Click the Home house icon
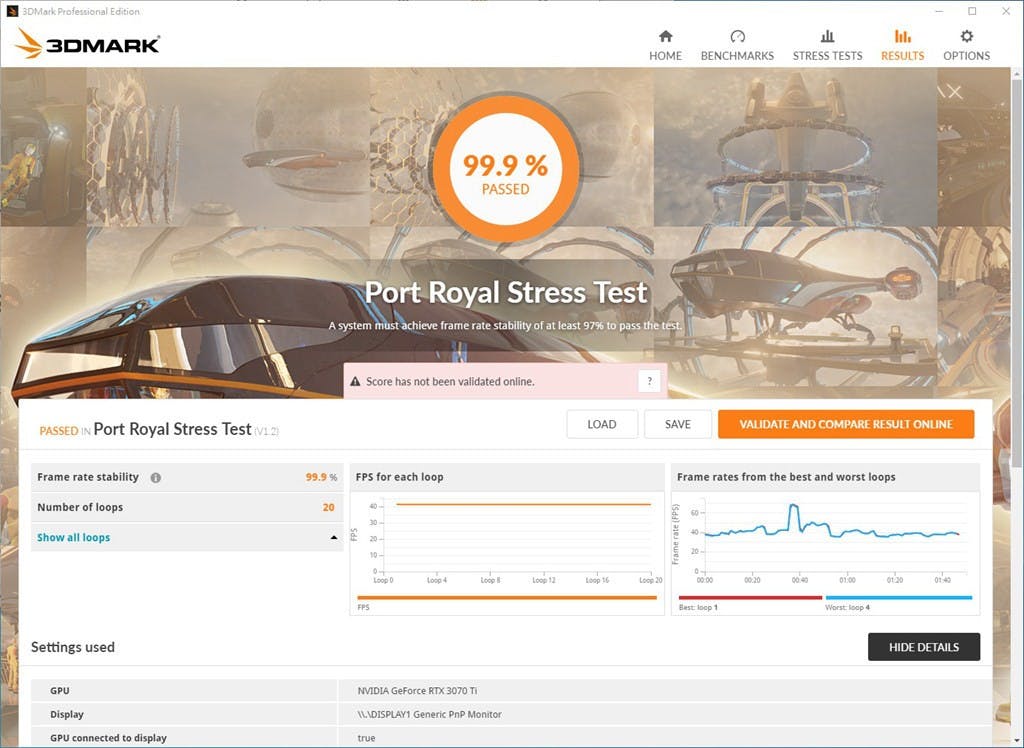Image resolution: width=1024 pixels, height=748 pixels. 665,36
